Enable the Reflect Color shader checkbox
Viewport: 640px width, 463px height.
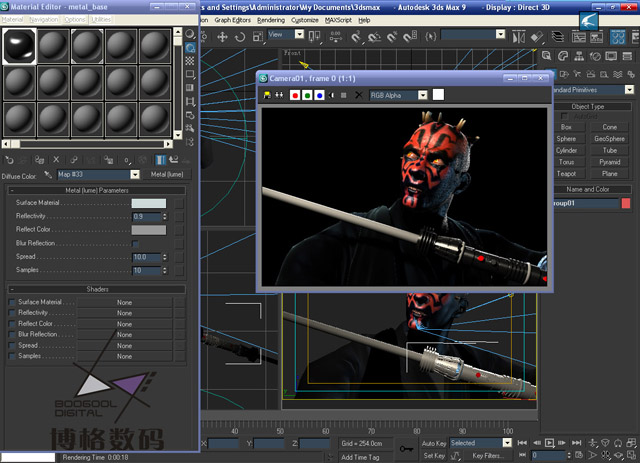[x=12, y=324]
